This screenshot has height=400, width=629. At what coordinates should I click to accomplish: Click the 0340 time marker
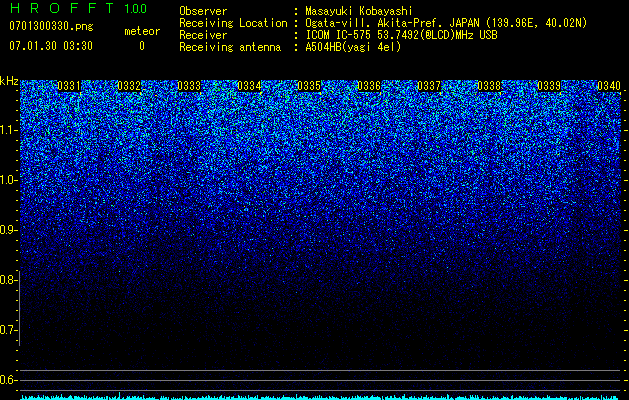pos(609,86)
